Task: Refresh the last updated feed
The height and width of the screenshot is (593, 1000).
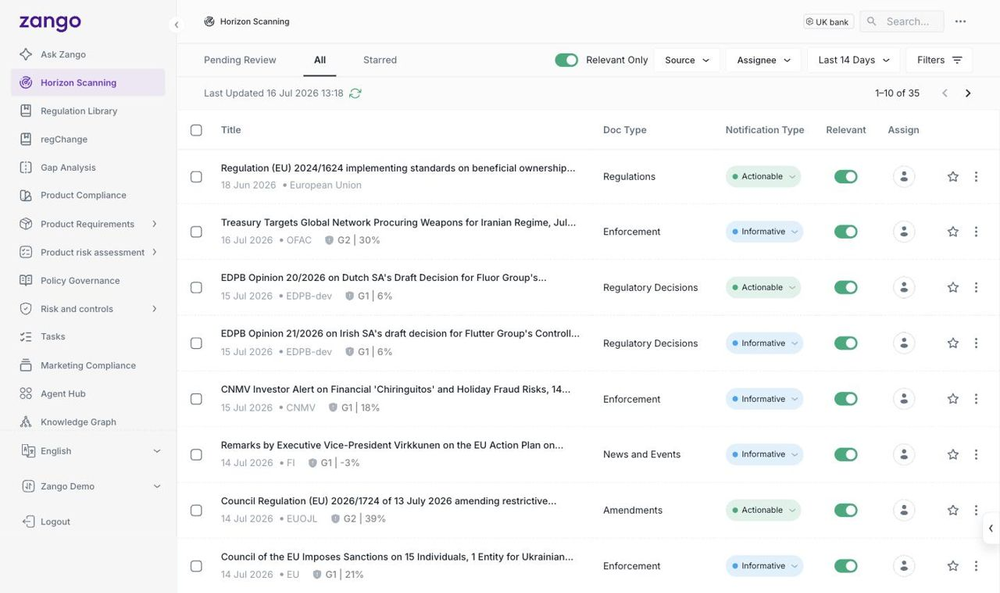Action: [355, 93]
